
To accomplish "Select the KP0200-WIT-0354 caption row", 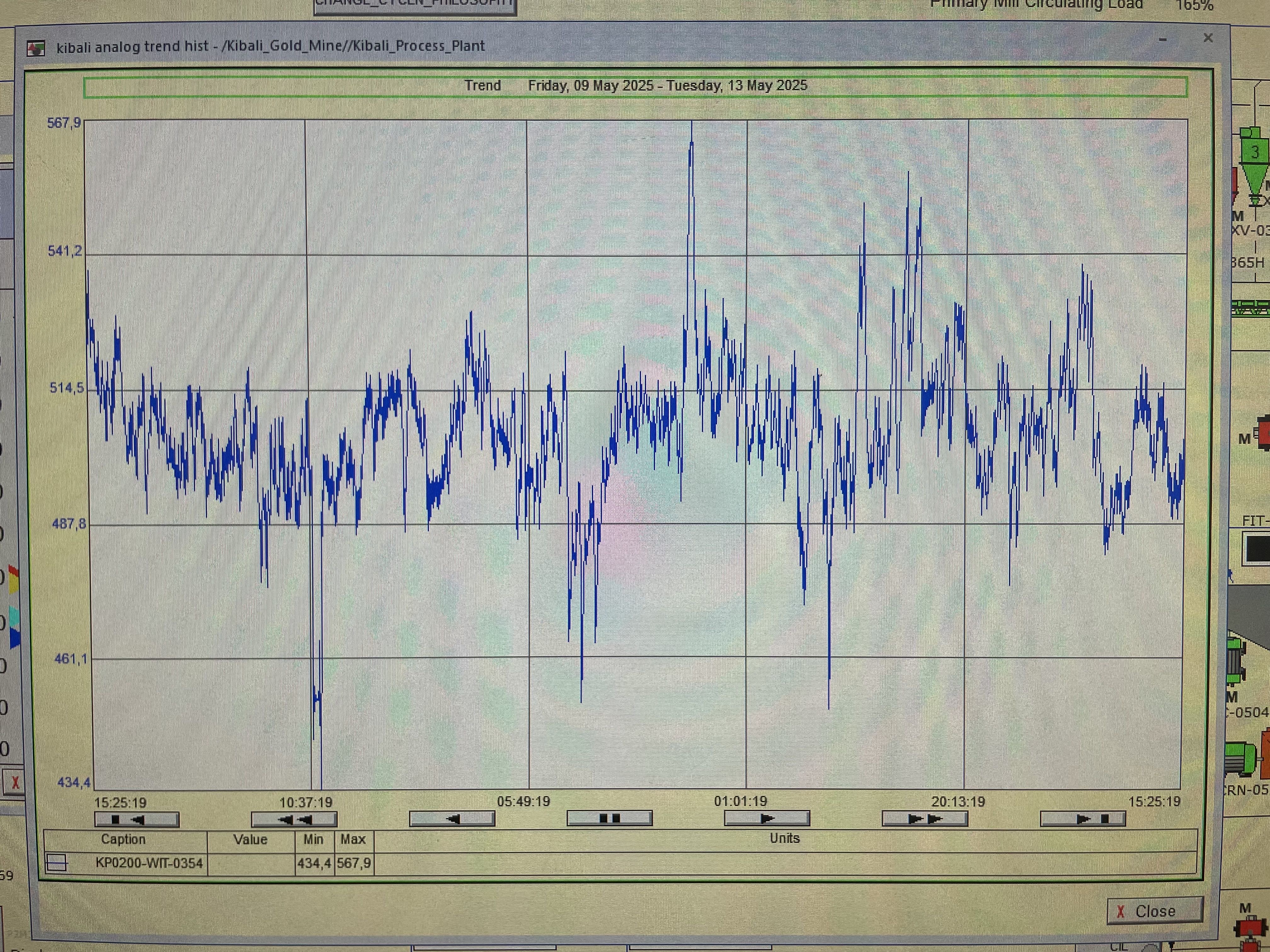I will click(149, 863).
